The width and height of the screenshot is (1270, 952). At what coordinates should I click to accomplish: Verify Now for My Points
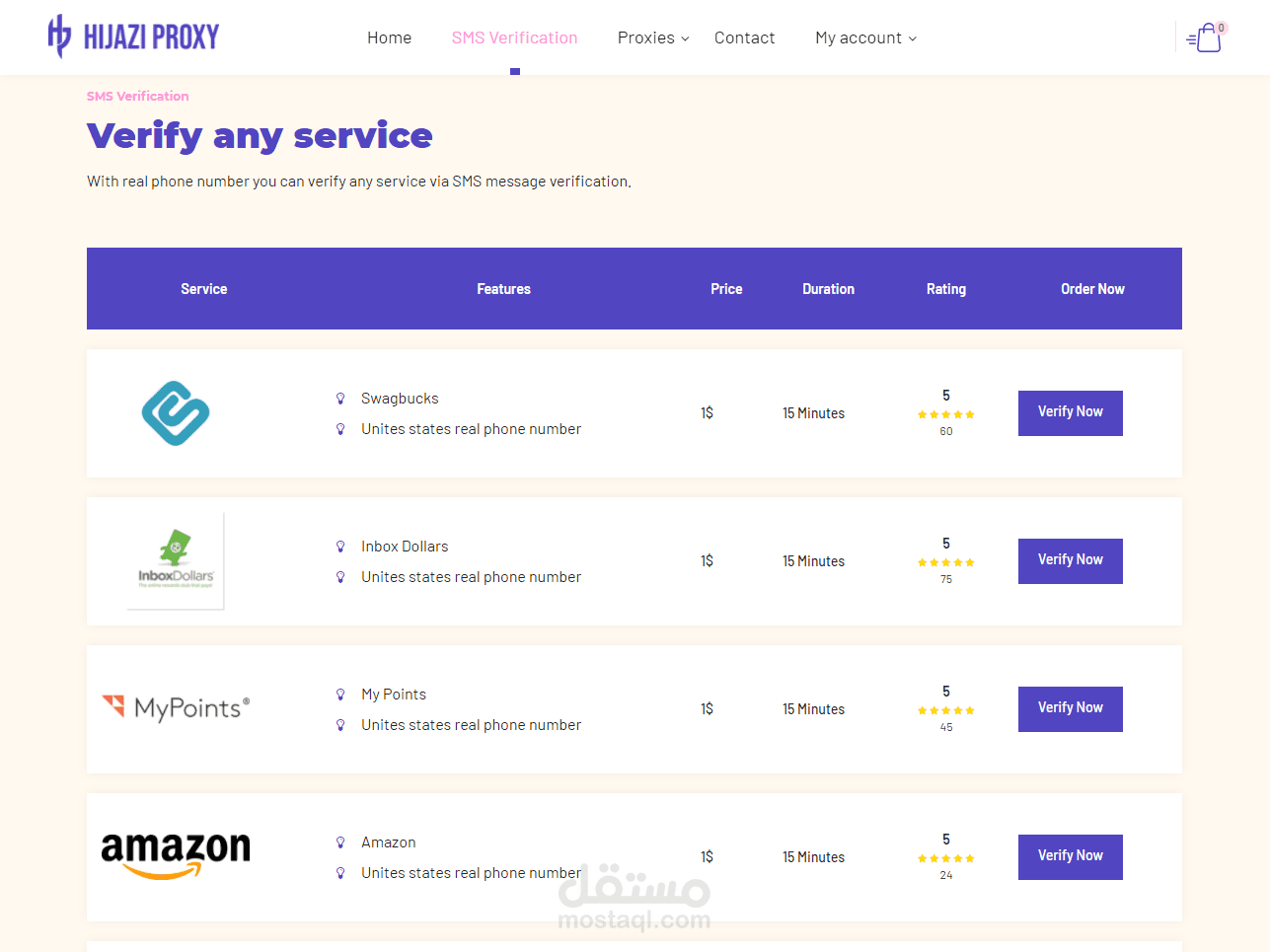tap(1071, 708)
